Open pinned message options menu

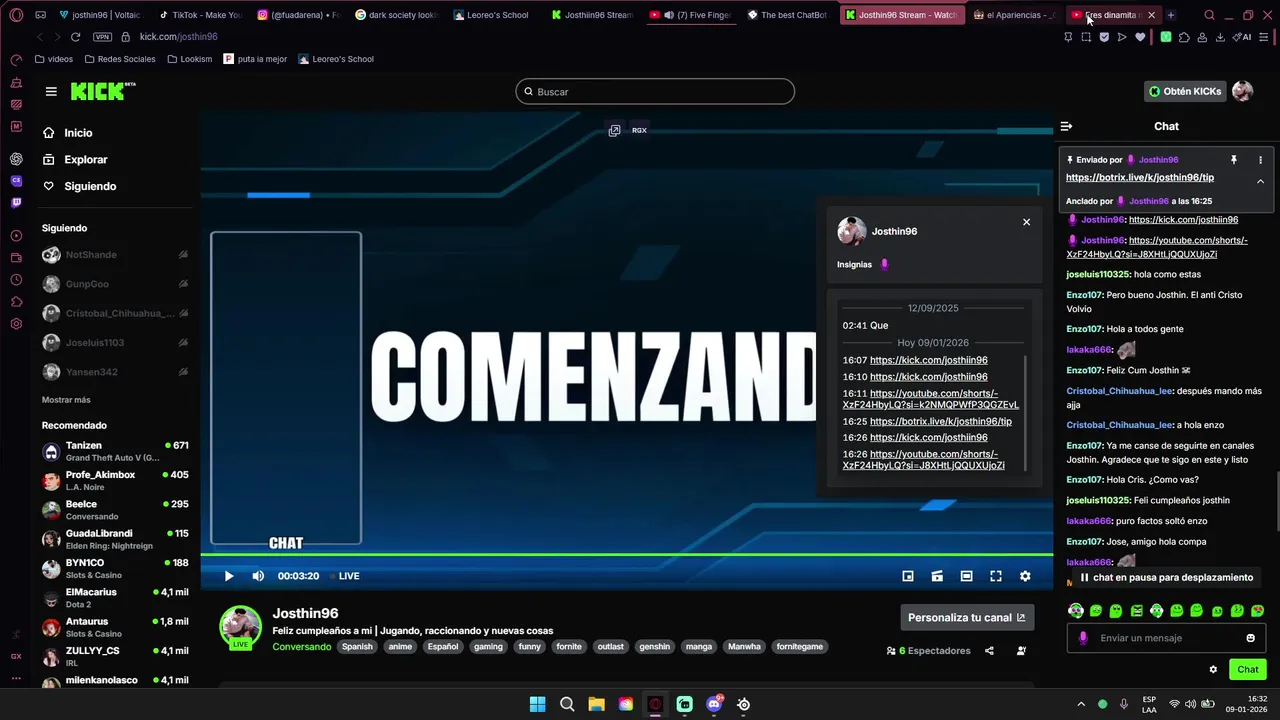click(1260, 160)
